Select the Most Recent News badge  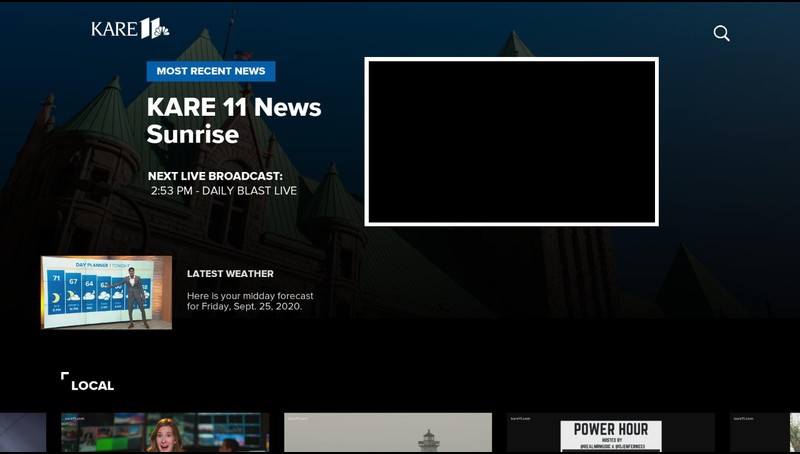point(211,71)
